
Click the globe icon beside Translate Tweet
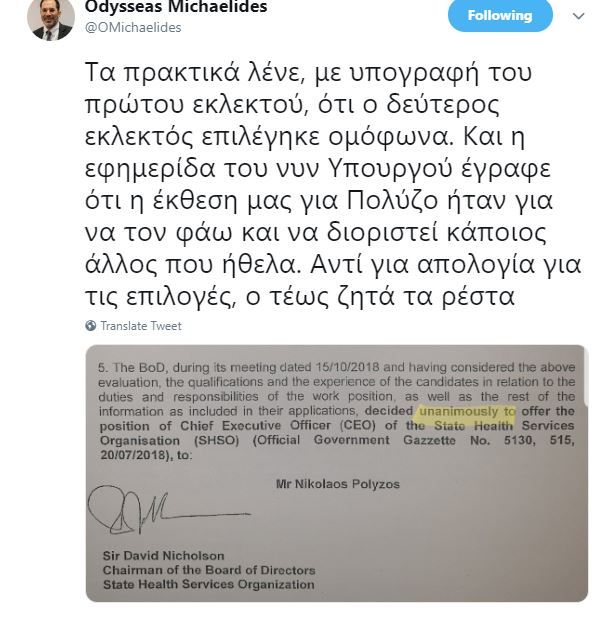coord(91,326)
